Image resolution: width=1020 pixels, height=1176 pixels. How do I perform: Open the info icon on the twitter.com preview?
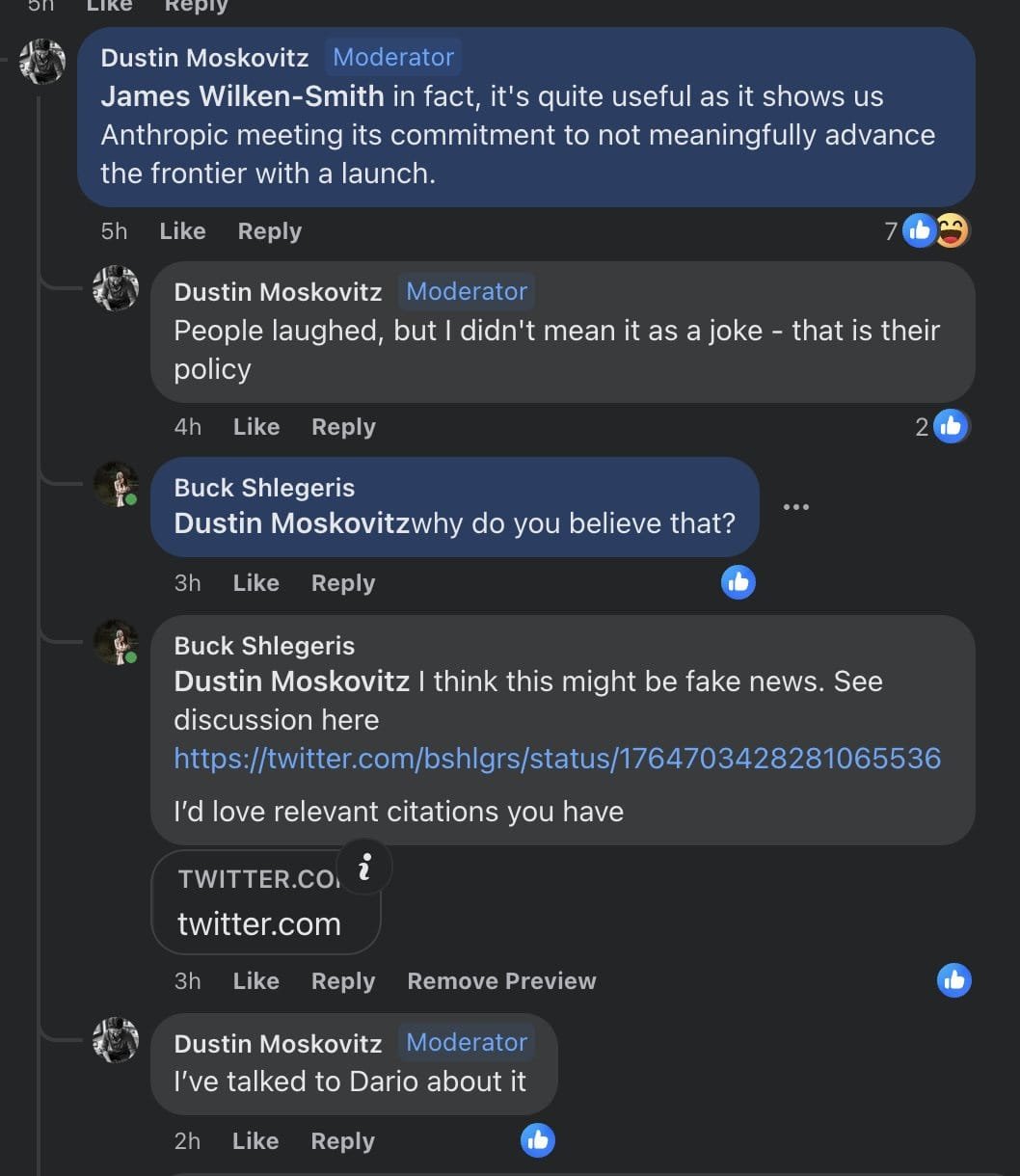click(x=363, y=867)
